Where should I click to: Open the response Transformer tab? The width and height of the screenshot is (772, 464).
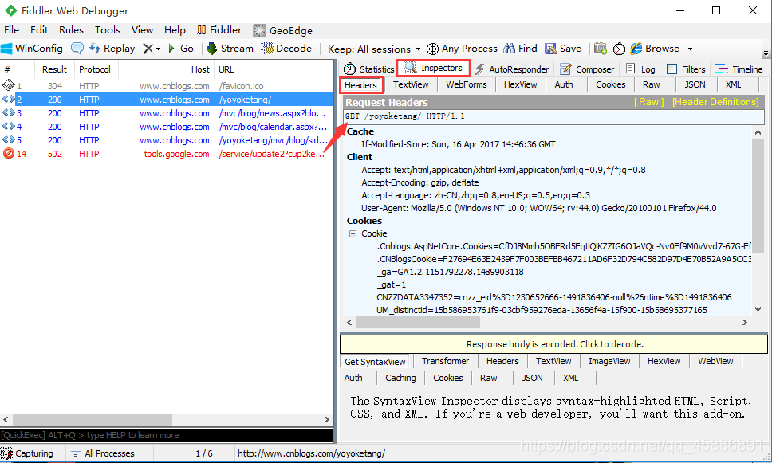pyautogui.click(x=445, y=361)
